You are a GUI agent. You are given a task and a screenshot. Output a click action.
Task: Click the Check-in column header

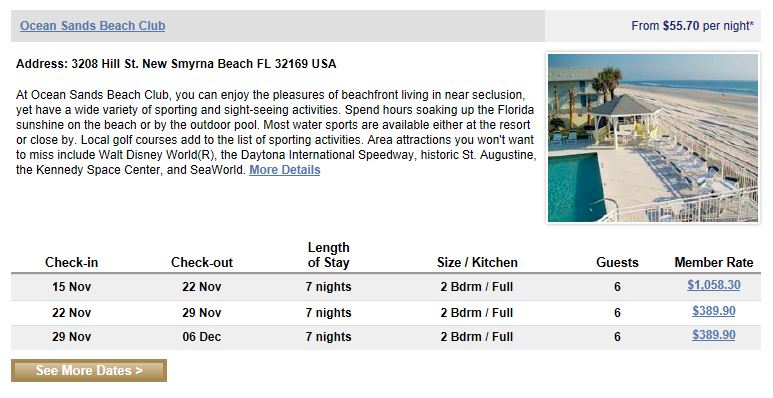click(x=71, y=262)
